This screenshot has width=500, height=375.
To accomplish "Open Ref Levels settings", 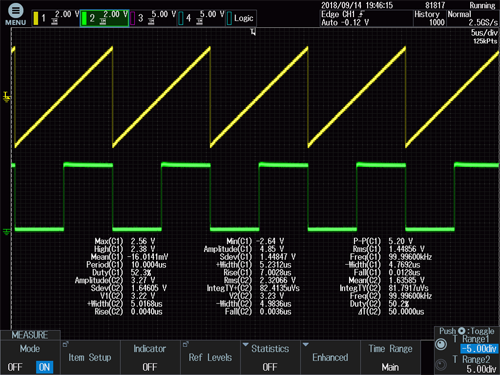I will click(210, 357).
